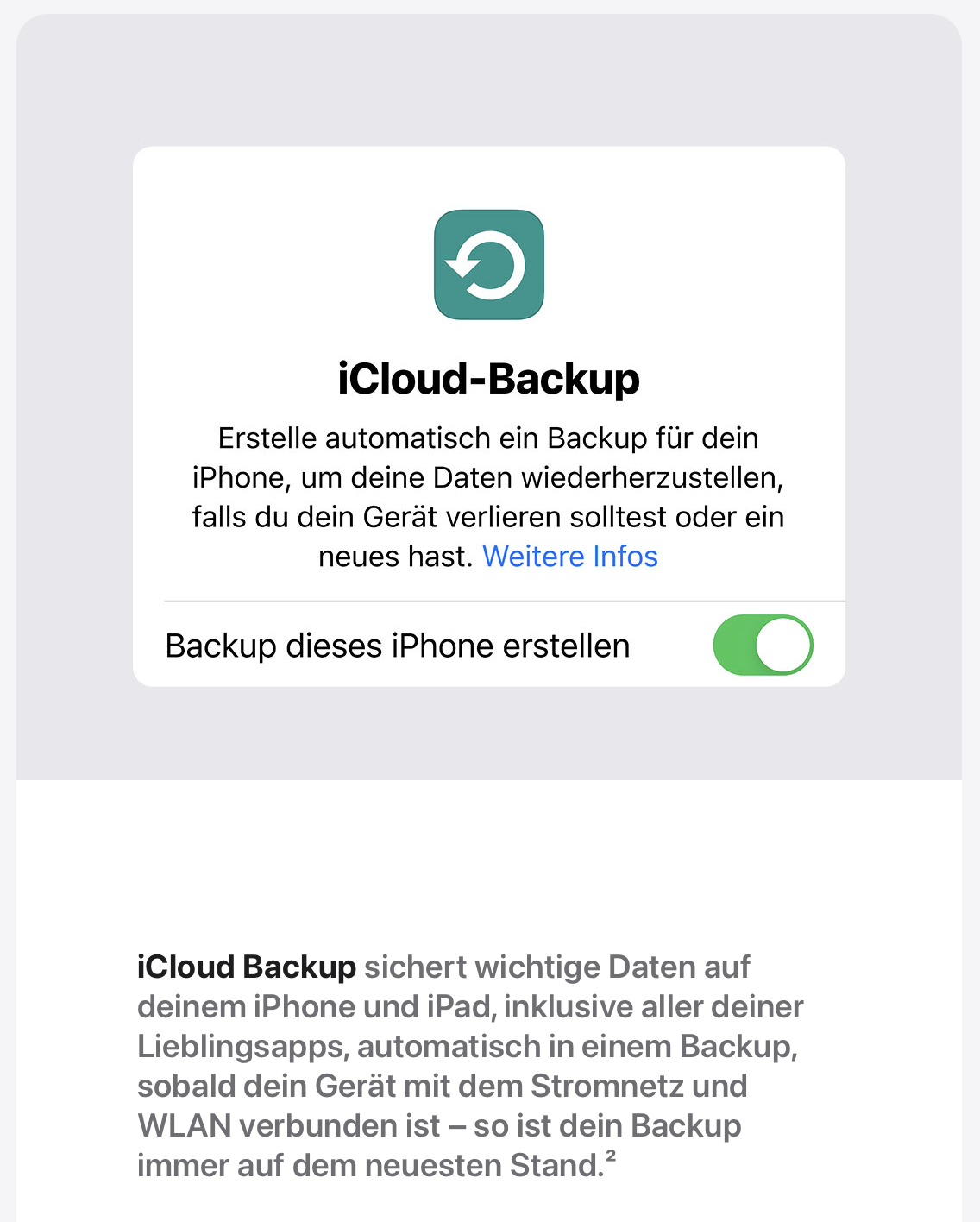Click the line falls du dein Gerät verlieren
The width and height of the screenshot is (980, 1222).
(x=488, y=517)
